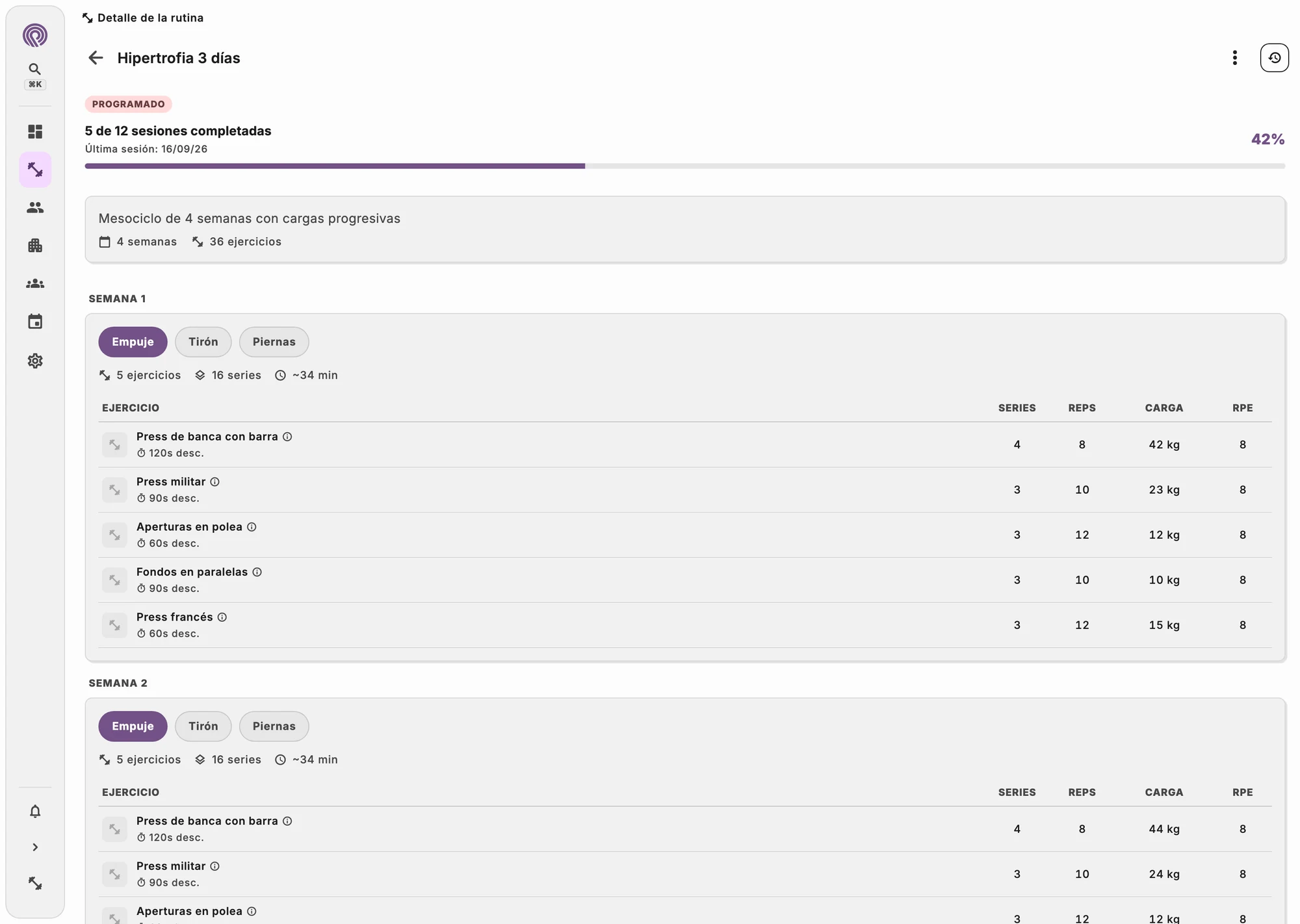This screenshot has width=1300, height=924.
Task: Click the Detalle de la rutina breadcrumb
Action: [x=143, y=18]
